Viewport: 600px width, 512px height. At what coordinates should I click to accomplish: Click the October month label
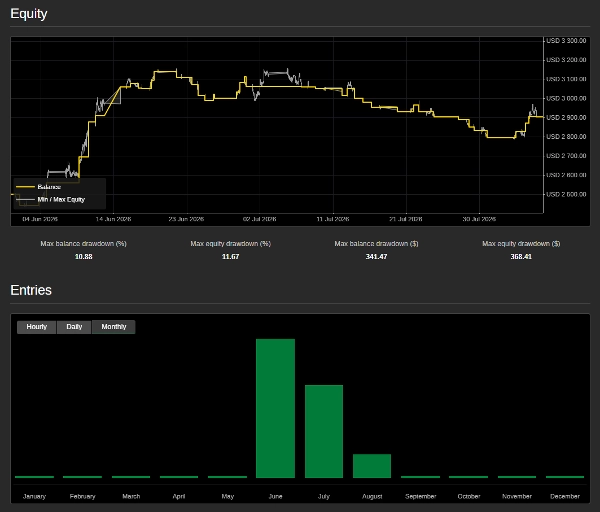coord(469,496)
